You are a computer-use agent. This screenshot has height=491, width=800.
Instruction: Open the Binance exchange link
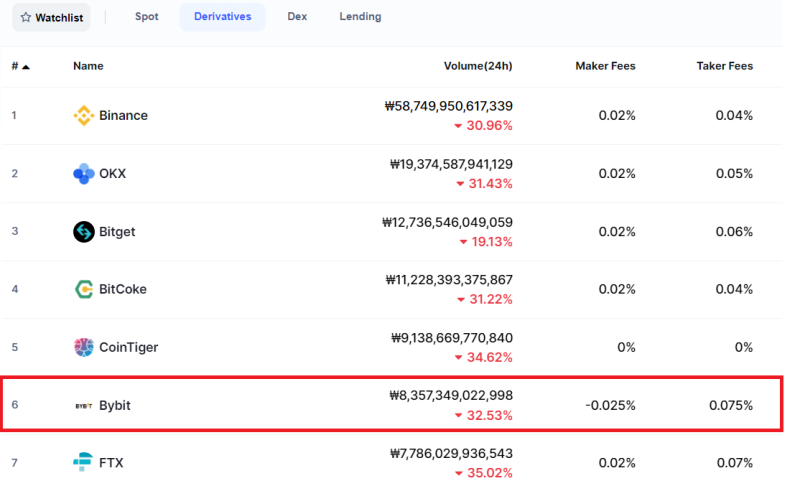point(123,115)
